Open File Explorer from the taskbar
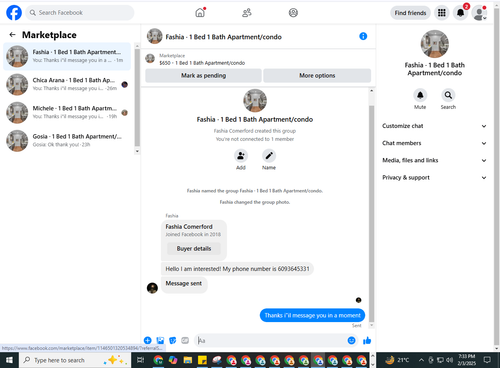Viewport: 500px width, 368px height. click(x=188, y=360)
